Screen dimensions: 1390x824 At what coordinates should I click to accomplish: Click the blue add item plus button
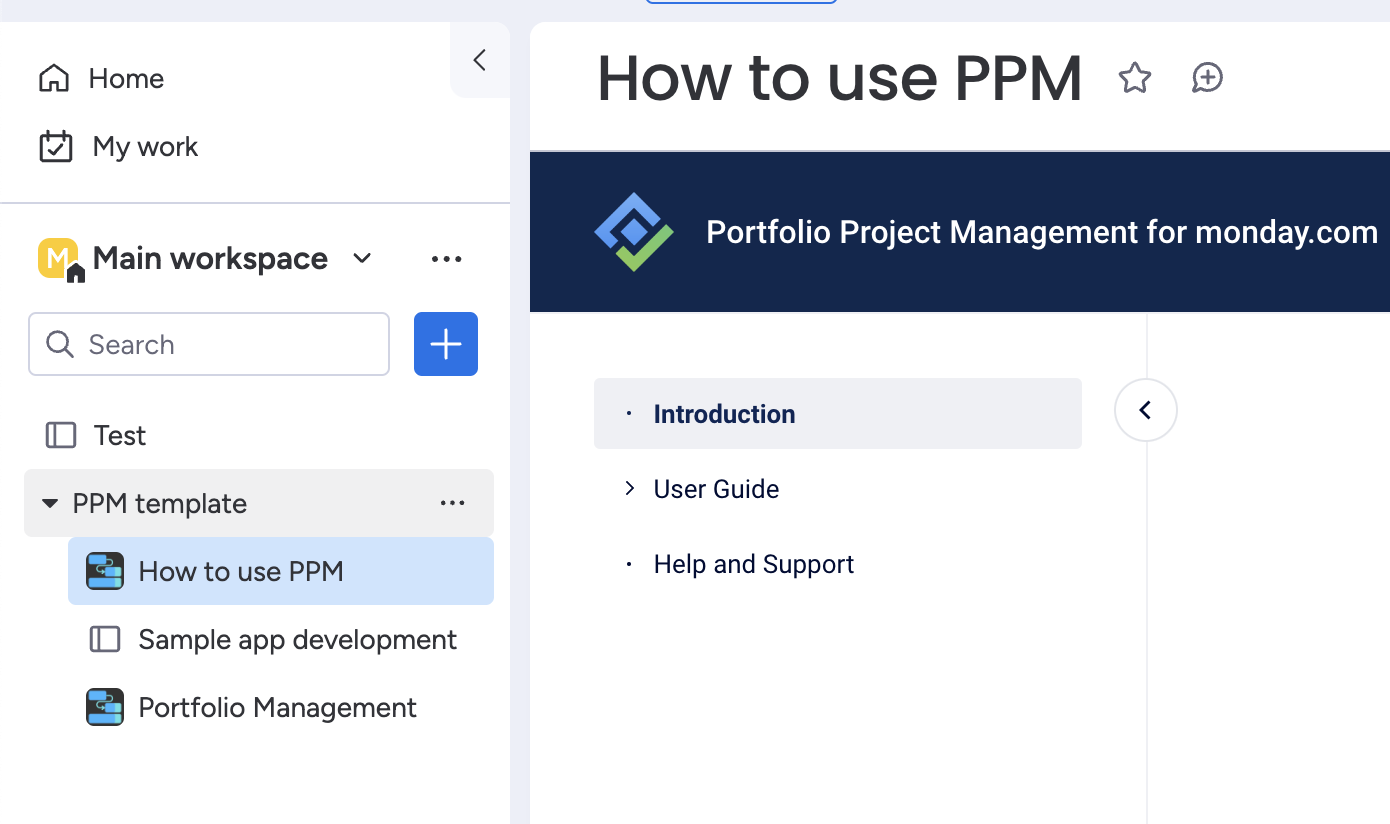pyautogui.click(x=445, y=344)
